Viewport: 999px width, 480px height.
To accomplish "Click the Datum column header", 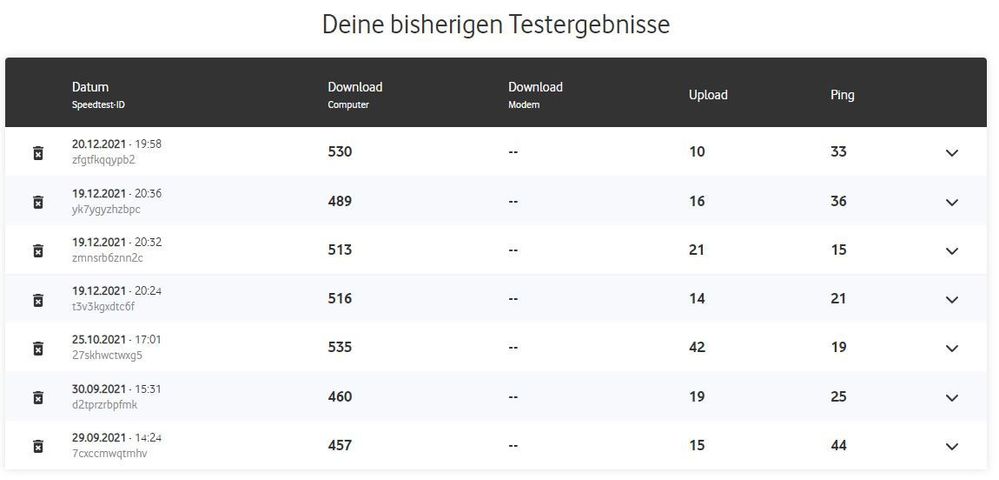I will tap(90, 88).
